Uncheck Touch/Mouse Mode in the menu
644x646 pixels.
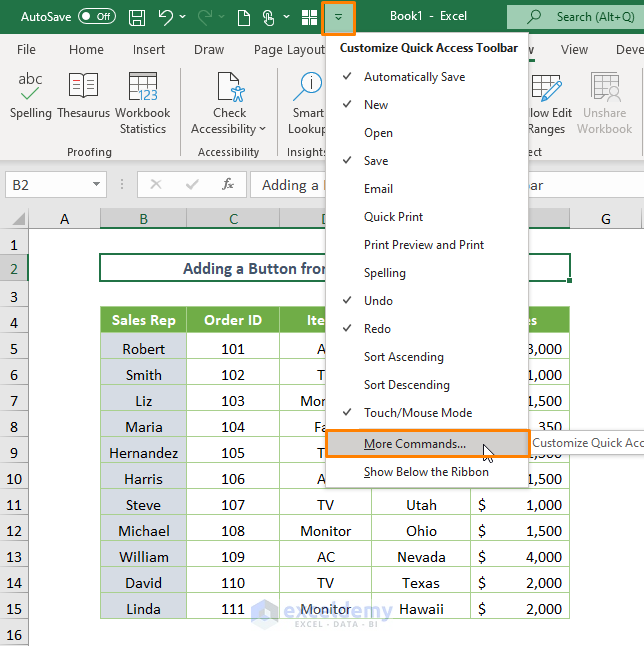coord(417,413)
